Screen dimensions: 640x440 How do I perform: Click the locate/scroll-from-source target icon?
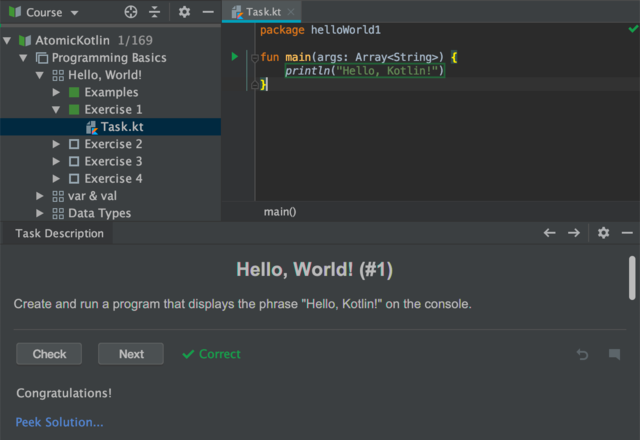coord(131,12)
